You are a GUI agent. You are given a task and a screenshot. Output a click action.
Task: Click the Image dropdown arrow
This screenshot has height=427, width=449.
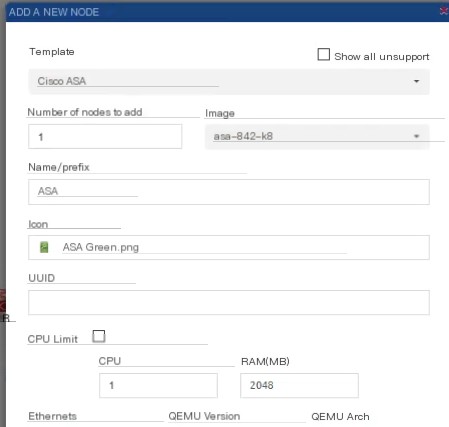[416, 136]
